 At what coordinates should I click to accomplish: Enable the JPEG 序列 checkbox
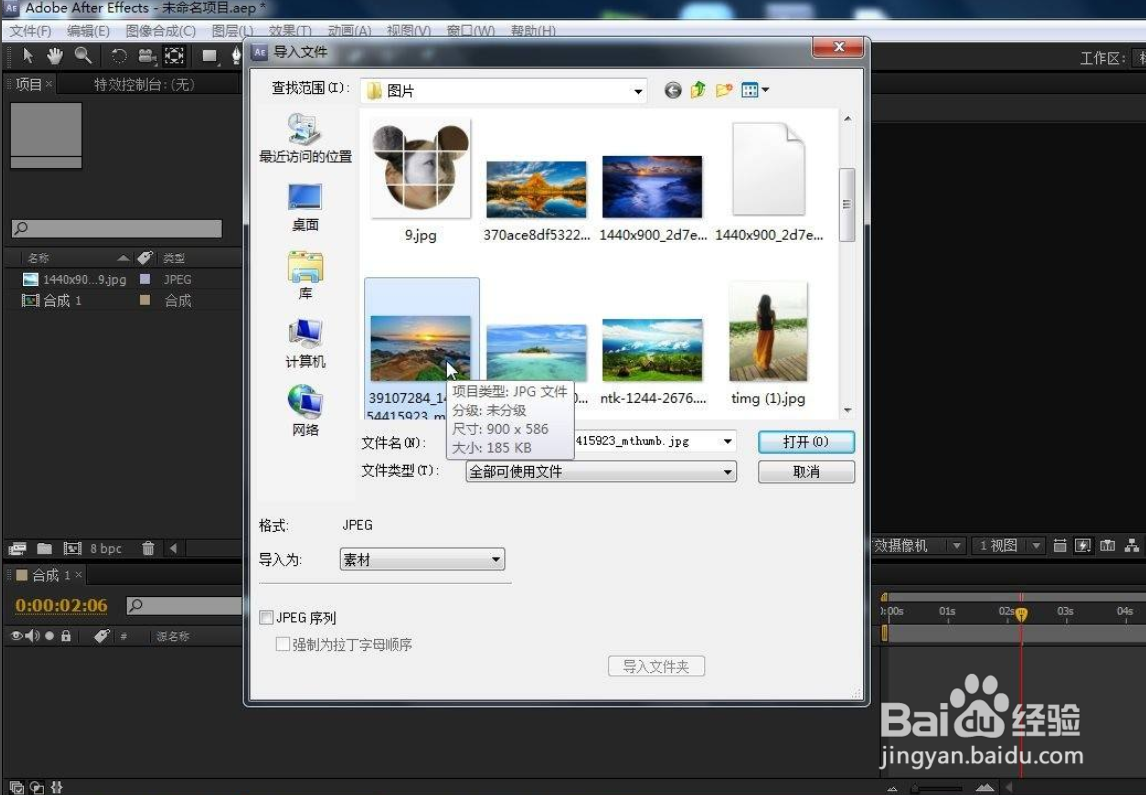tap(266, 617)
